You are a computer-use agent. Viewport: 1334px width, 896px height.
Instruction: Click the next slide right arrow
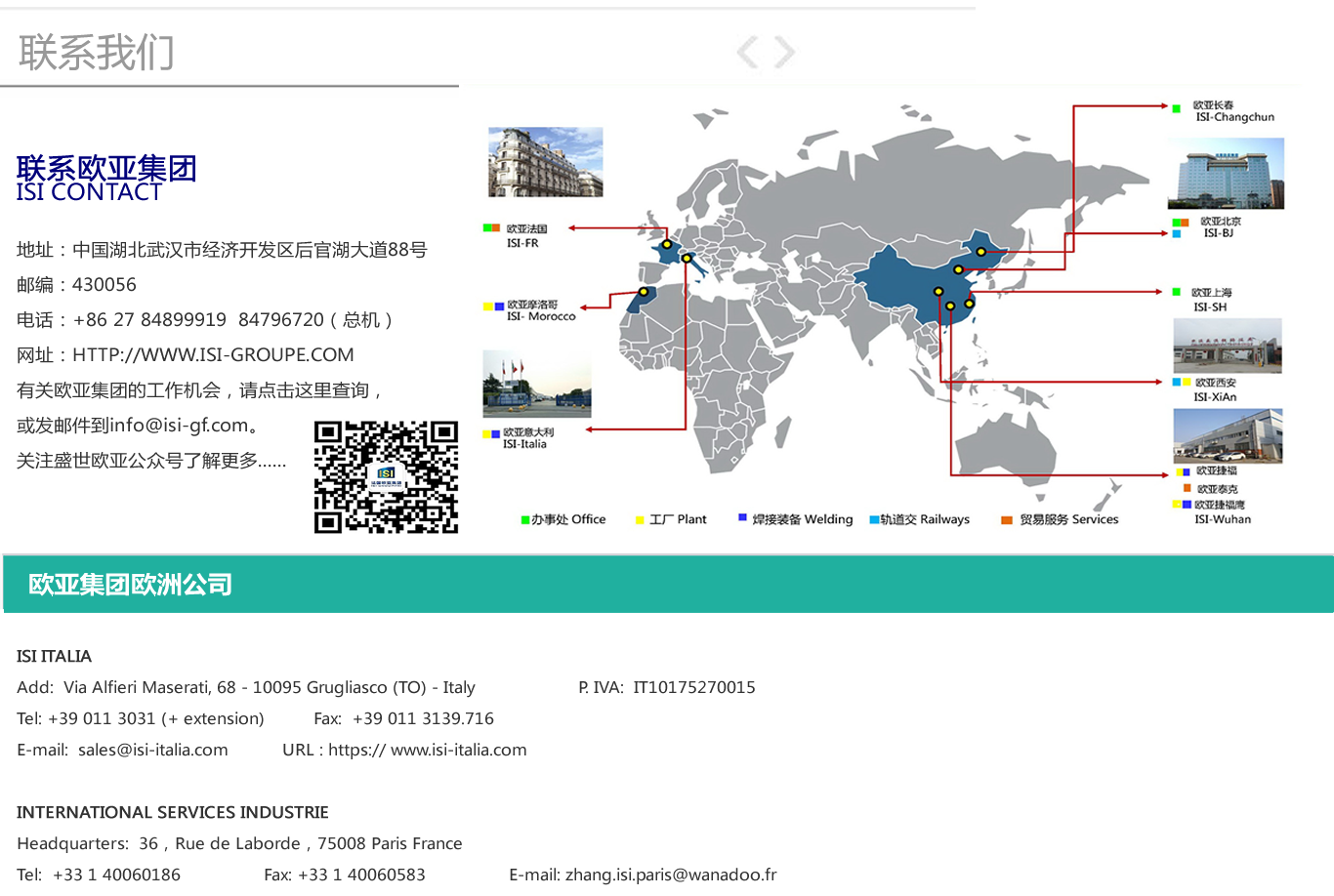pyautogui.click(x=785, y=52)
